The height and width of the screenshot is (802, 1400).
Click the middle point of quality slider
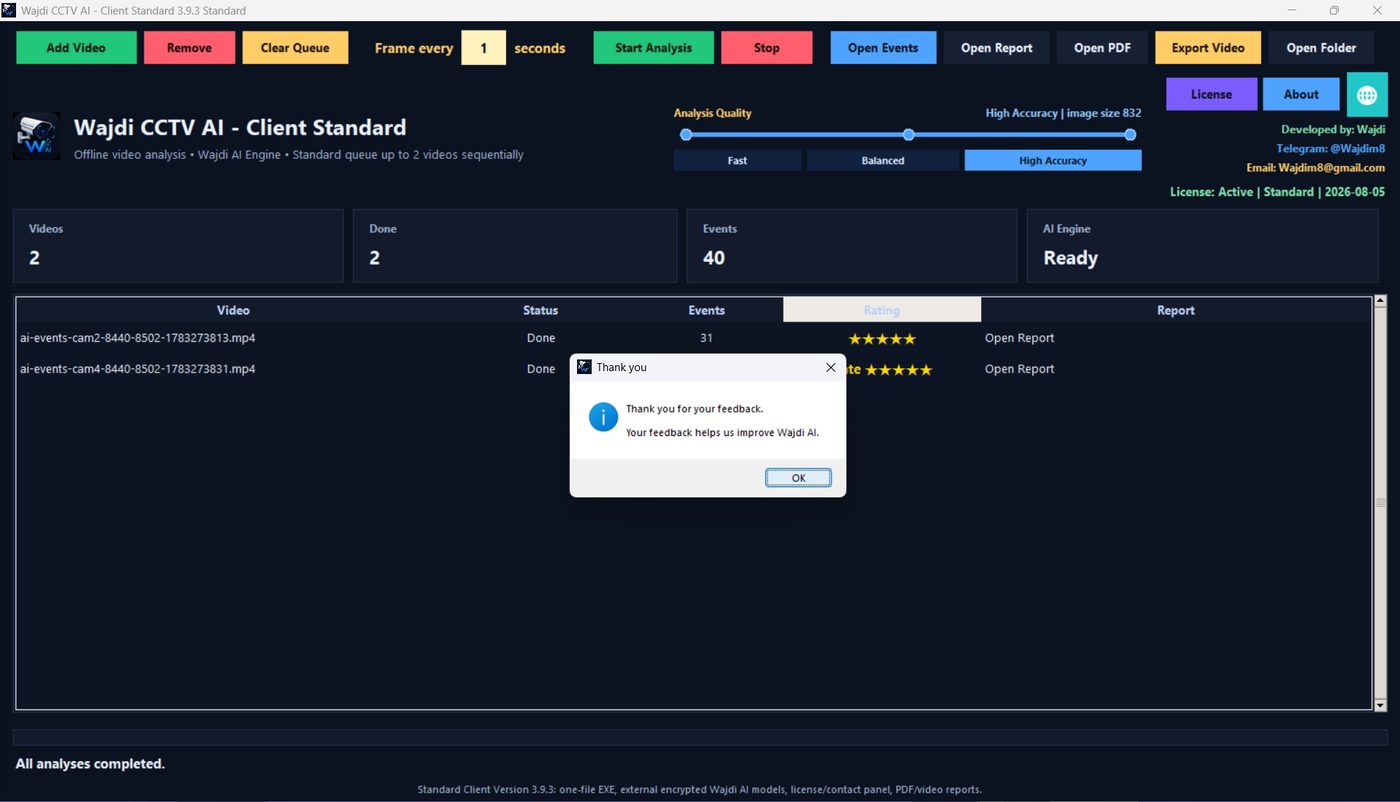pos(908,134)
